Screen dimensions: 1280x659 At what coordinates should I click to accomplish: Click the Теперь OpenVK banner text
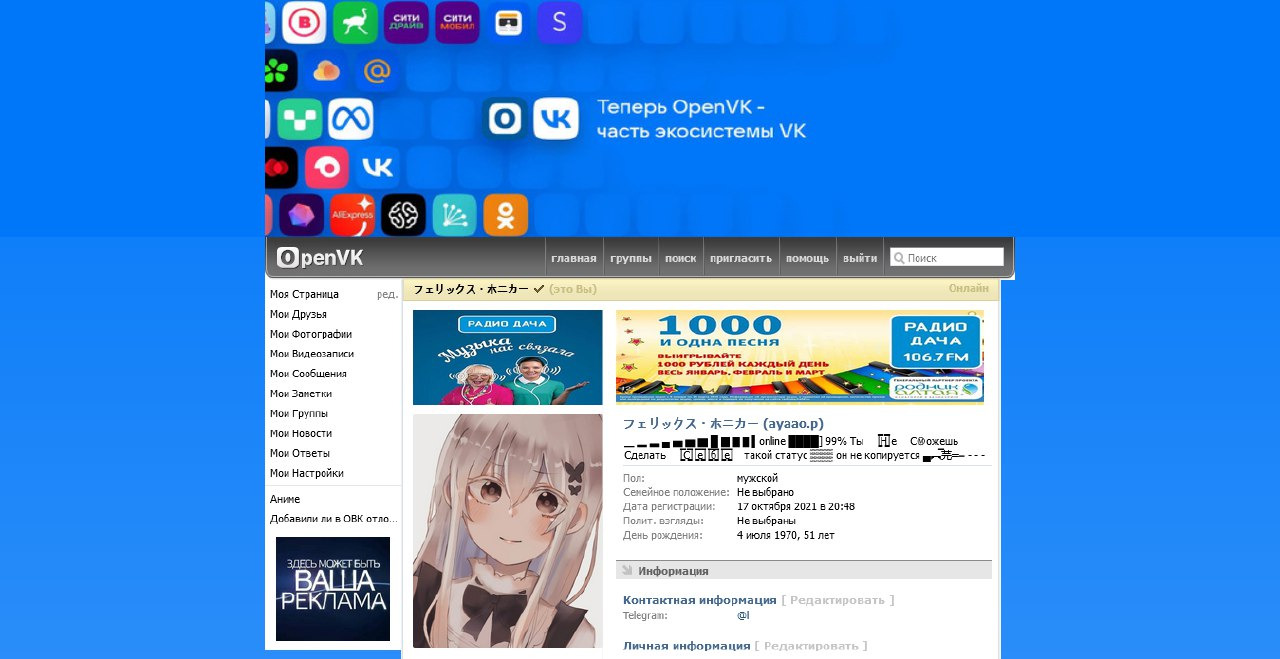(701, 119)
